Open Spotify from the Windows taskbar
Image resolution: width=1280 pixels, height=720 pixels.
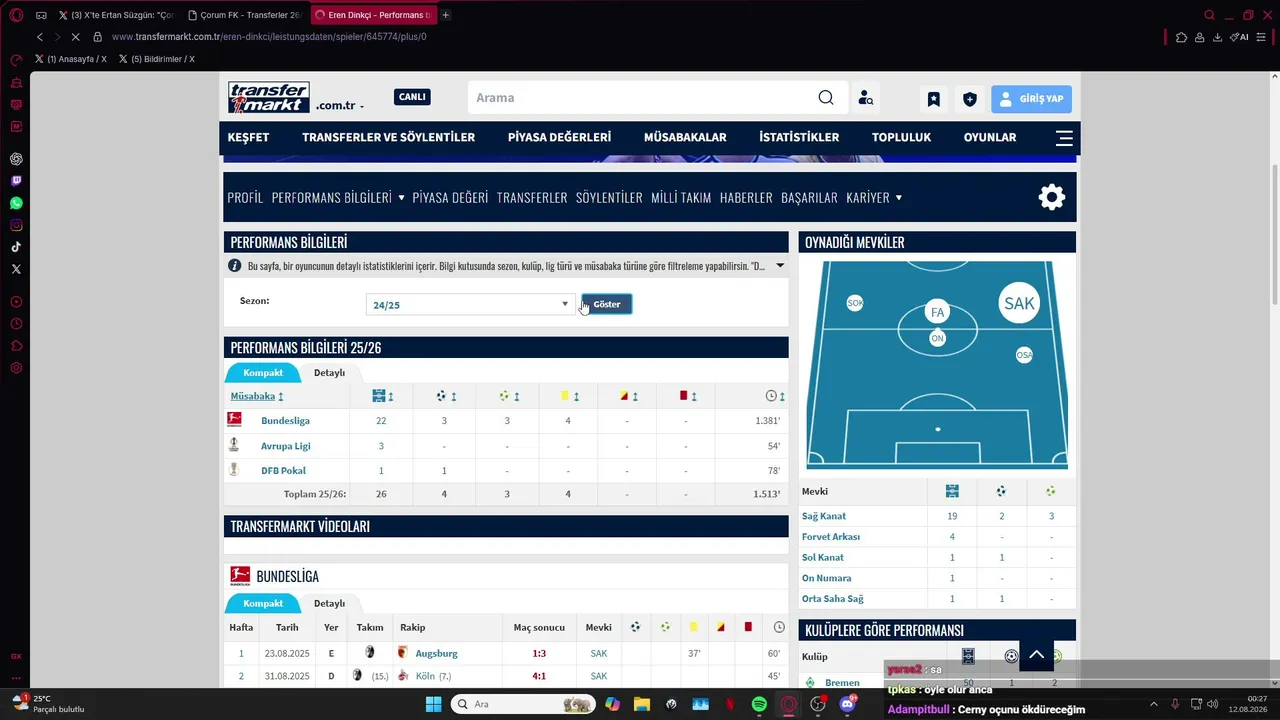click(759, 704)
